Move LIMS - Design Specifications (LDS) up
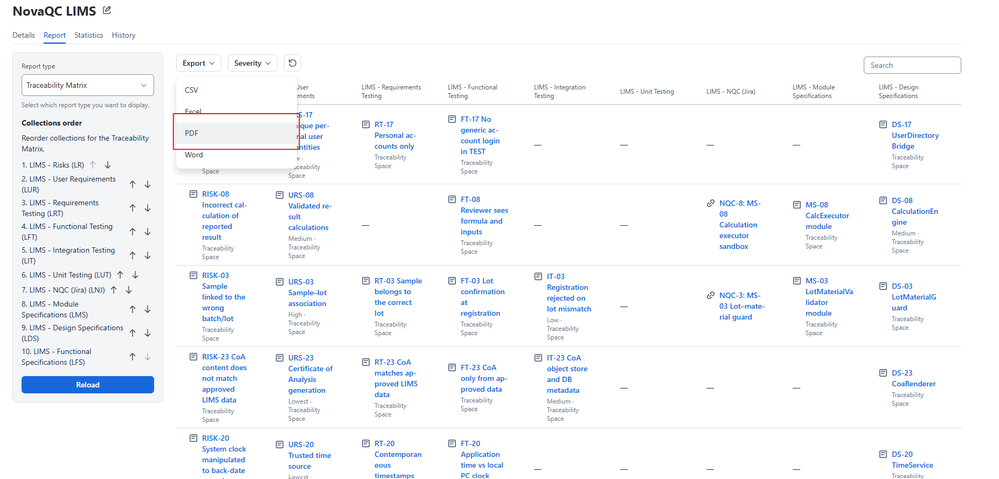This screenshot has width=999, height=479. point(133,332)
